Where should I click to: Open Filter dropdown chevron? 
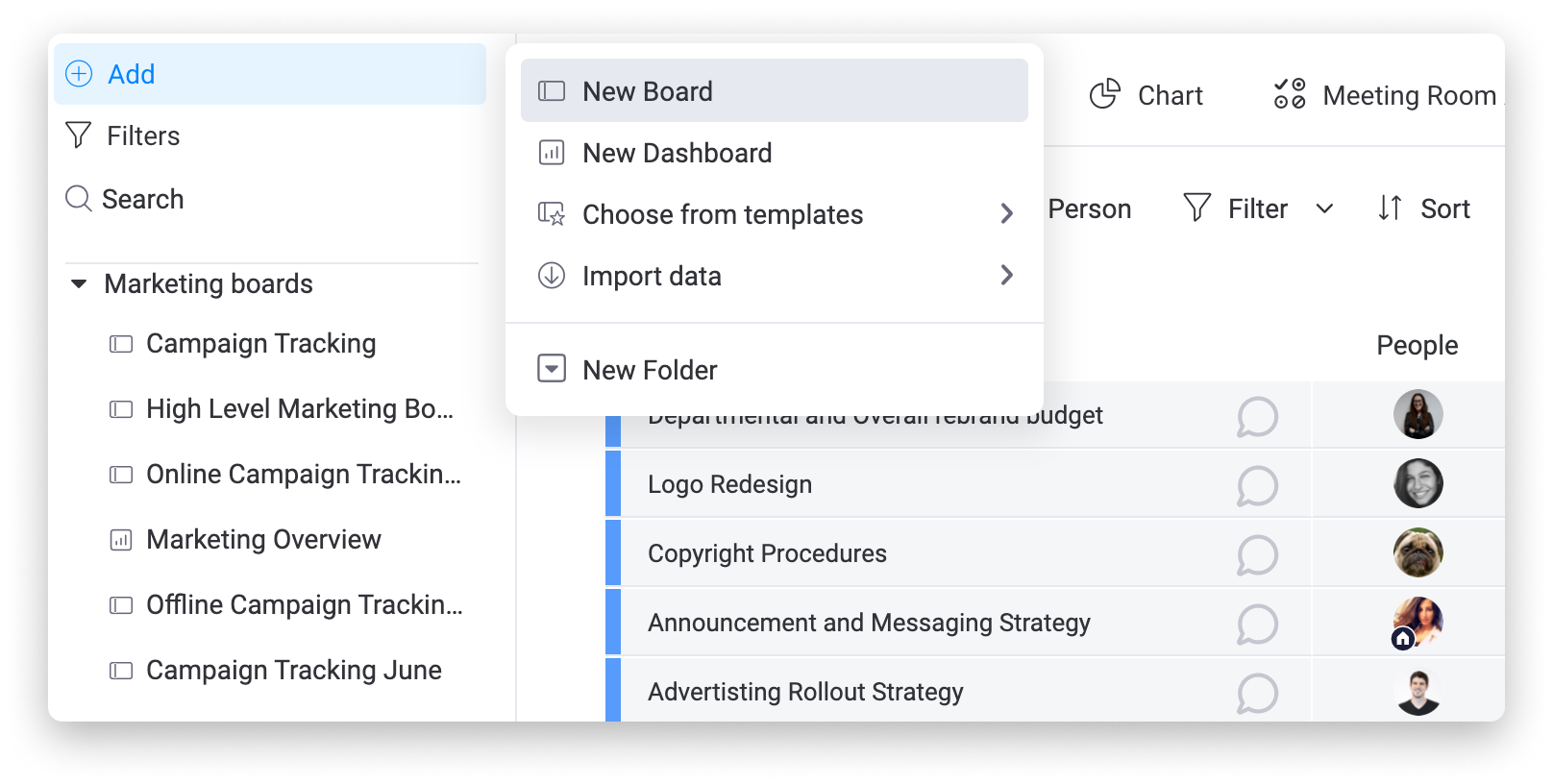point(1324,208)
